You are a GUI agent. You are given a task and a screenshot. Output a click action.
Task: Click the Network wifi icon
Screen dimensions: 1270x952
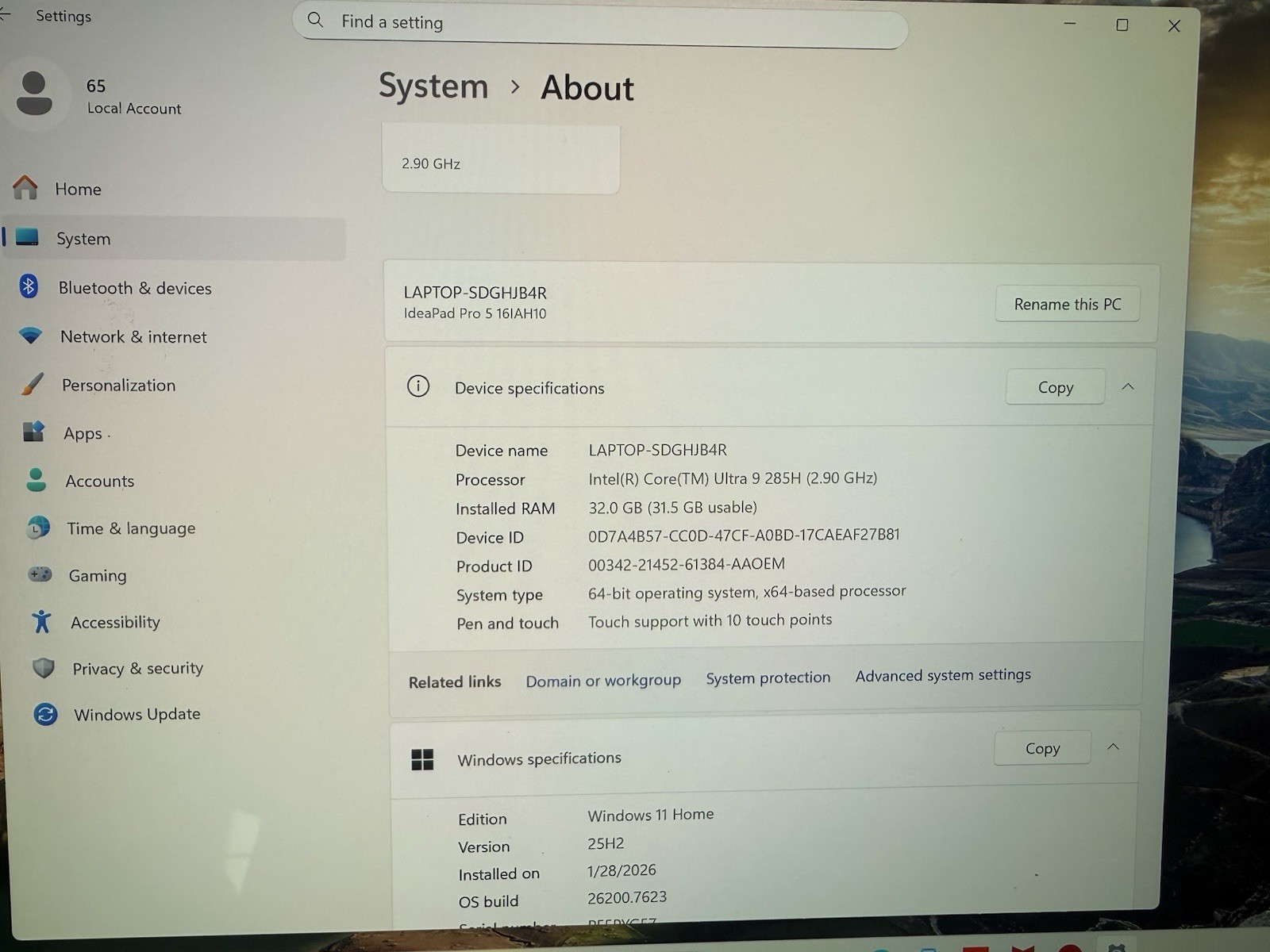pos(30,336)
